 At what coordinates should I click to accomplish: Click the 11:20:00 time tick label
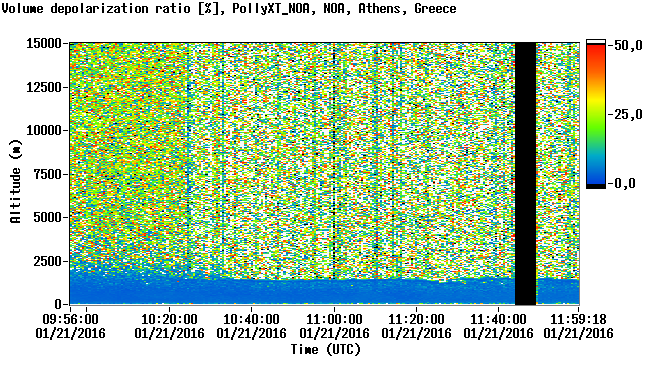pyautogui.click(x=416, y=319)
